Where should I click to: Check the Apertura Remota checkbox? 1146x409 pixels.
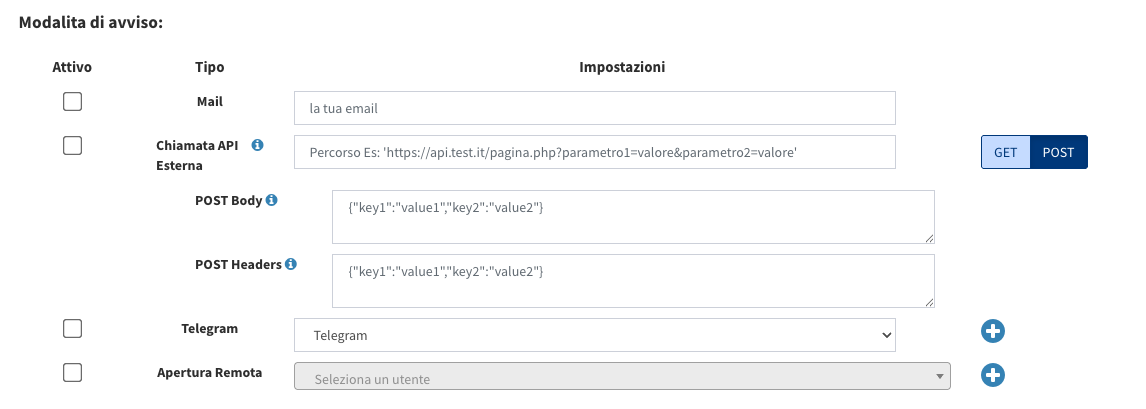pyautogui.click(x=72, y=372)
